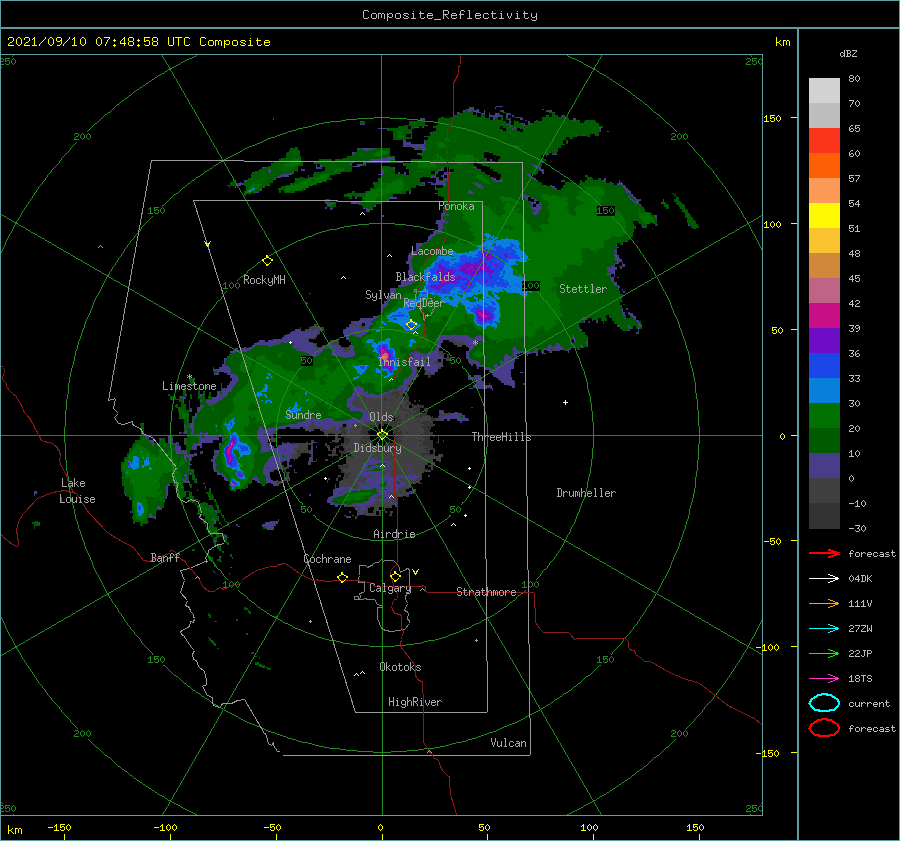Click the red forecast ellipse legend icon

(824, 728)
